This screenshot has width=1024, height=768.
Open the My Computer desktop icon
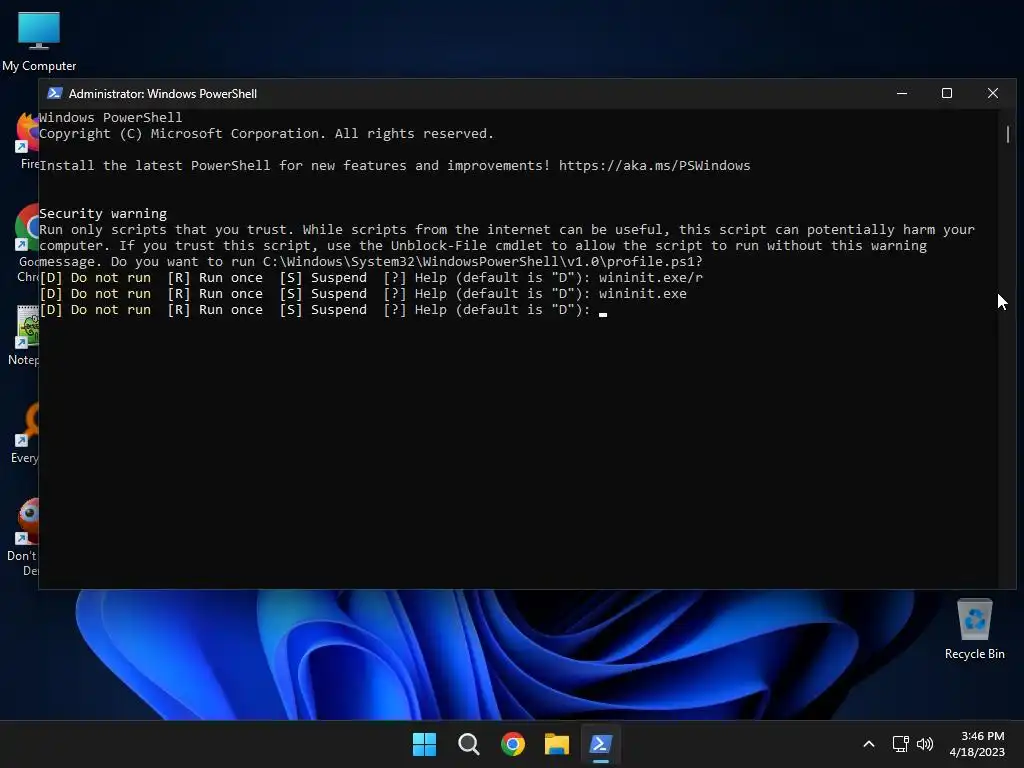point(39,40)
